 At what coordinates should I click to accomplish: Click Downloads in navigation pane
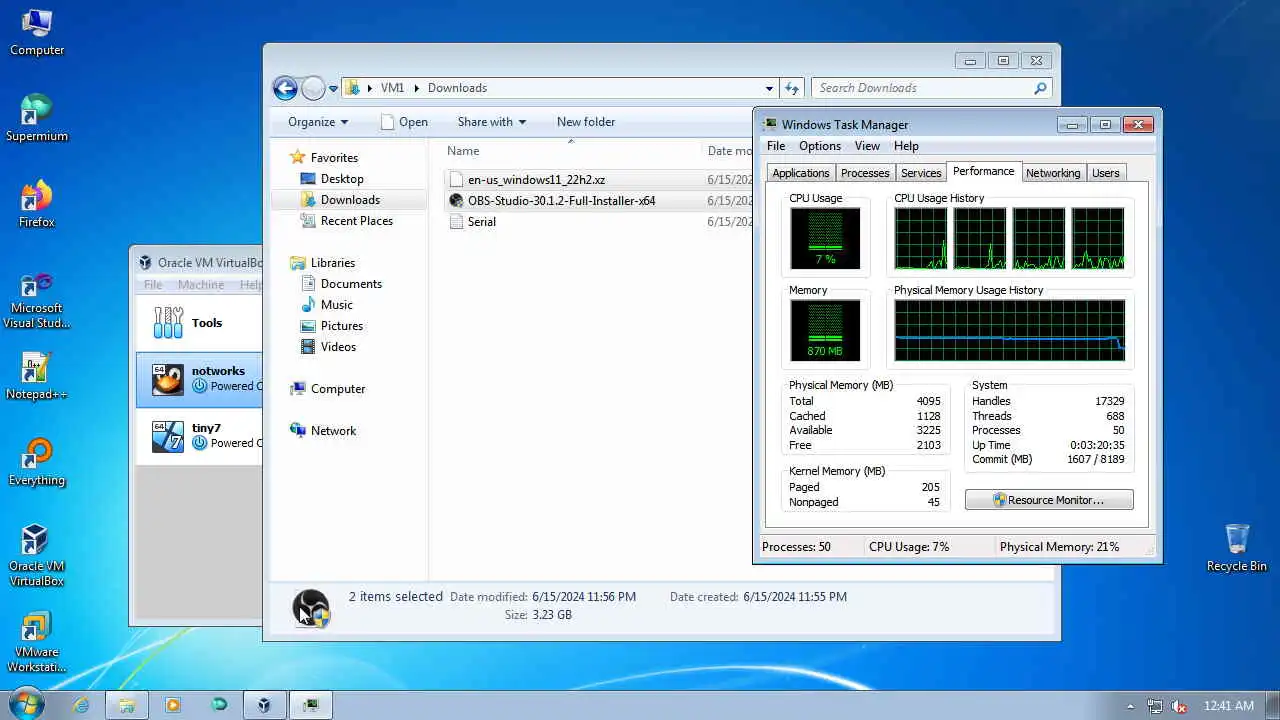click(x=350, y=200)
